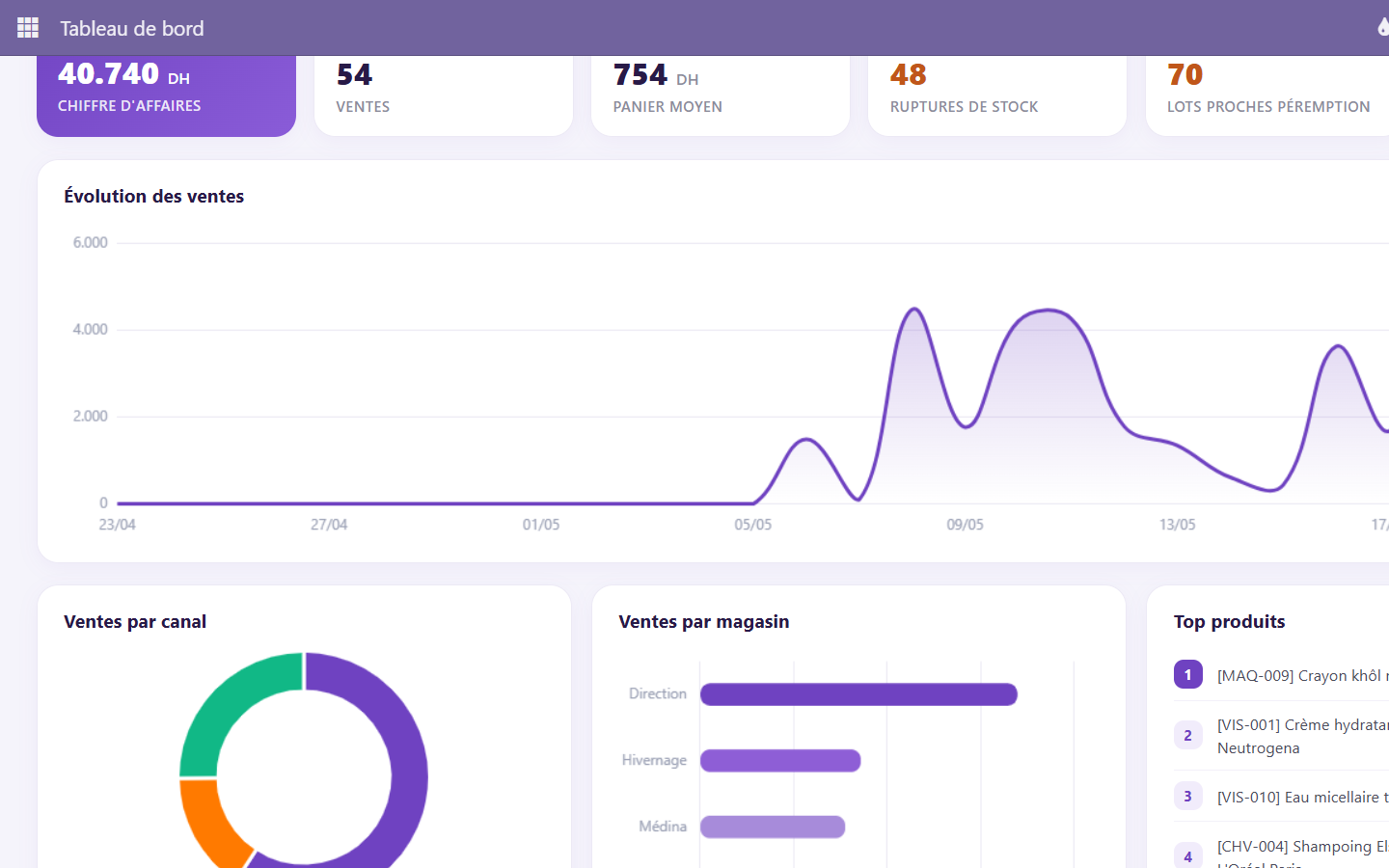
Task: Open the apps grid menu icon
Action: [28, 28]
